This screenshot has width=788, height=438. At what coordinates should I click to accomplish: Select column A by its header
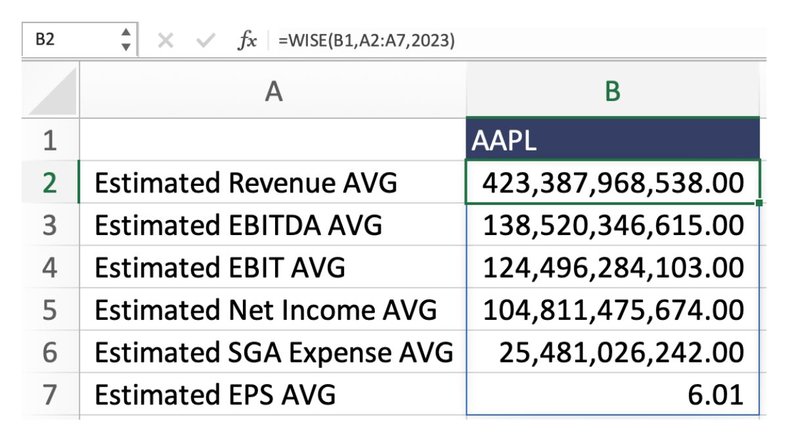coord(273,91)
